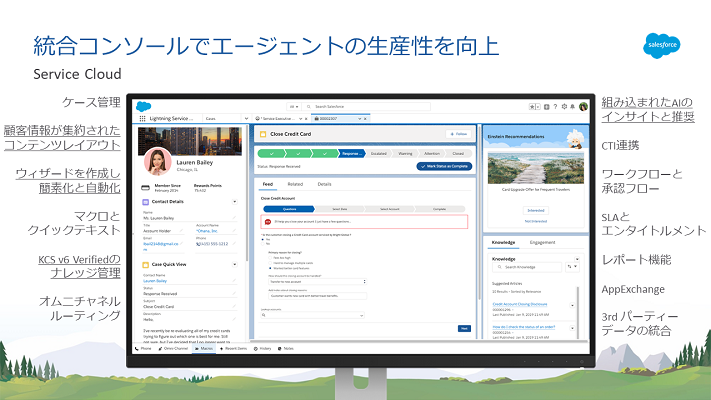The image size is (711, 400).
Task: Collapse the Contact Details section arrow
Action: pyautogui.click(x=234, y=202)
